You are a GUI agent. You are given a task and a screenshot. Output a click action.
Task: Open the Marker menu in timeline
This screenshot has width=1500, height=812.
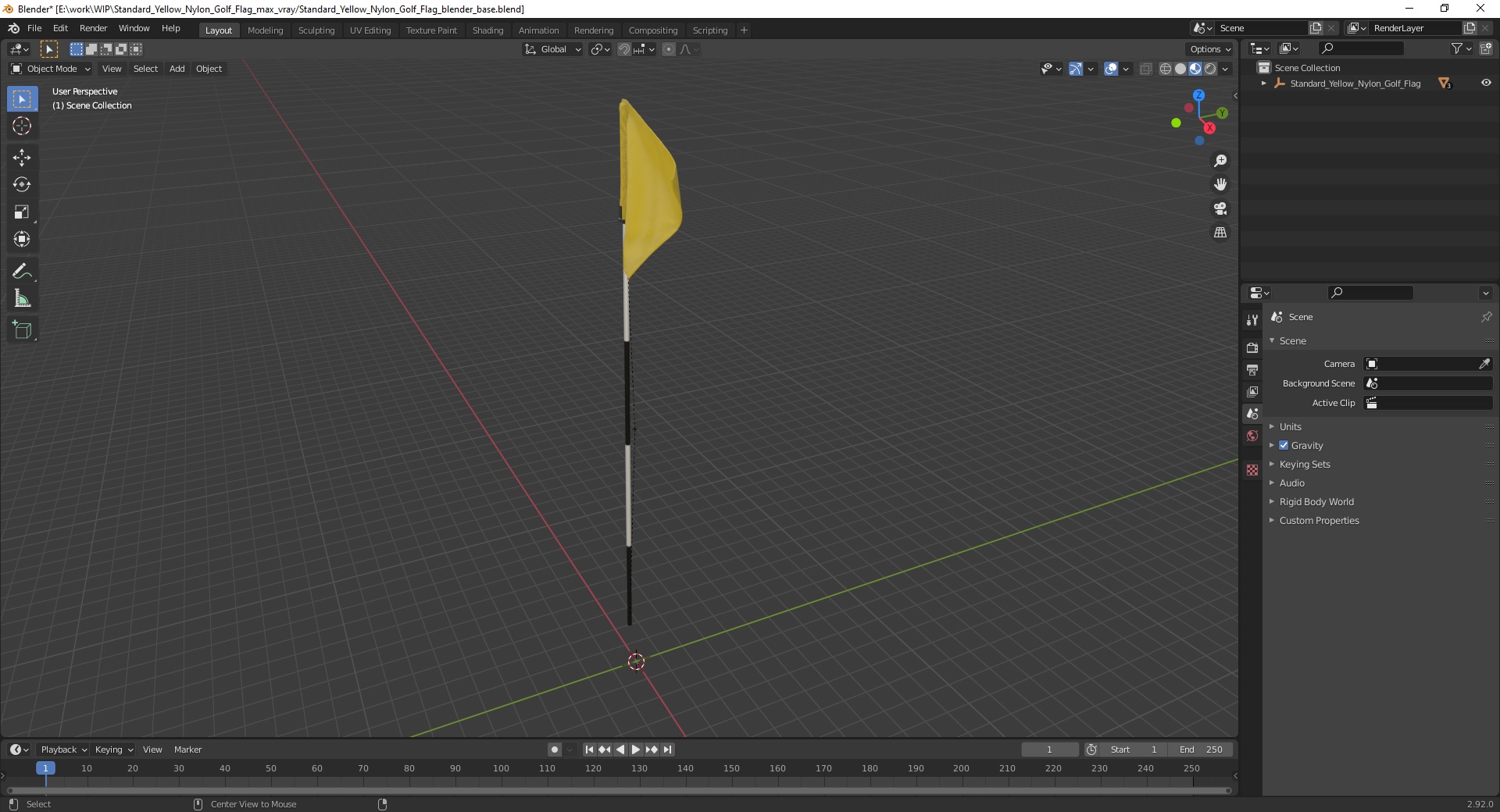click(187, 750)
